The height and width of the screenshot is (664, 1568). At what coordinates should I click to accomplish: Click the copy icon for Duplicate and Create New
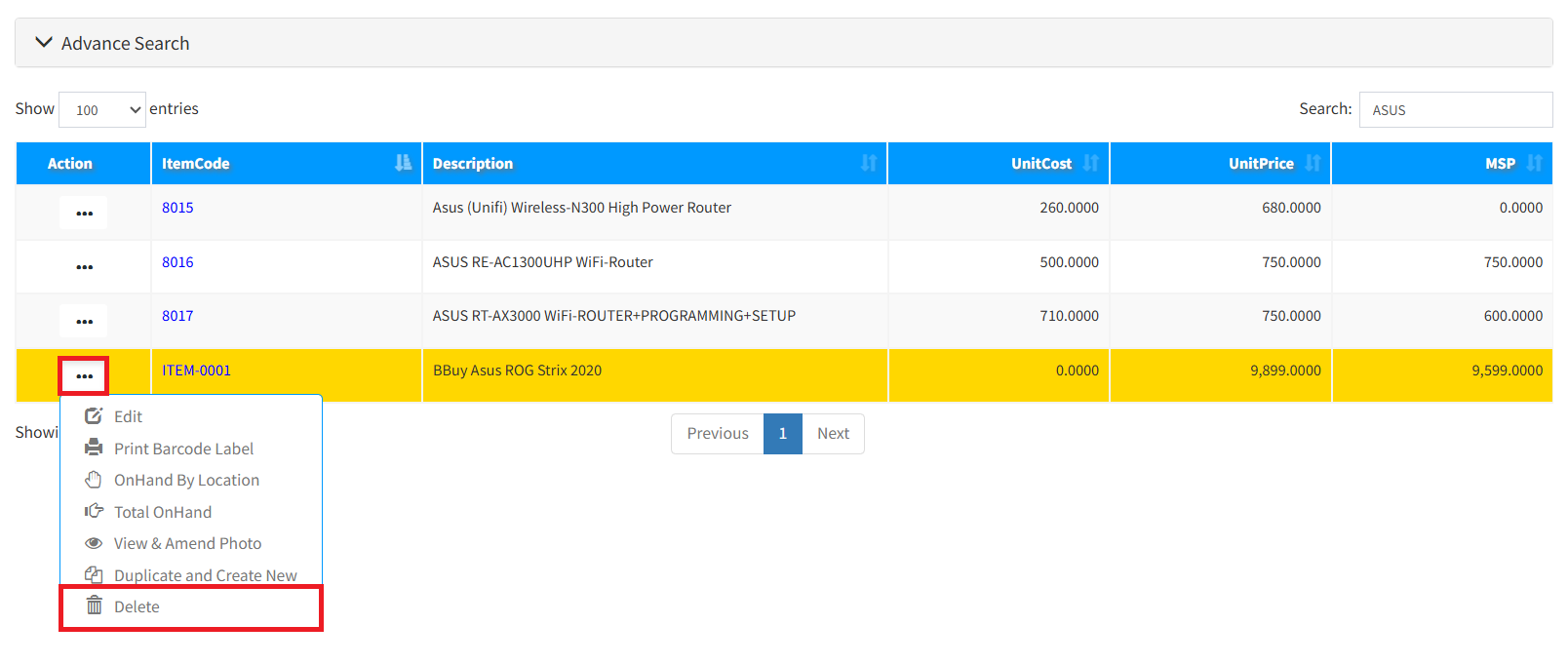(x=94, y=575)
